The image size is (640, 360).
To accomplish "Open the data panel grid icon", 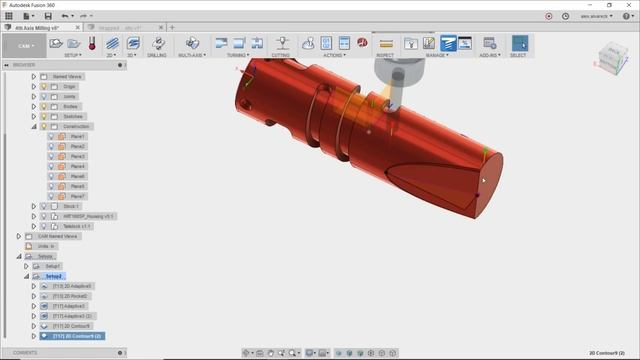I will pyautogui.click(x=9, y=16).
